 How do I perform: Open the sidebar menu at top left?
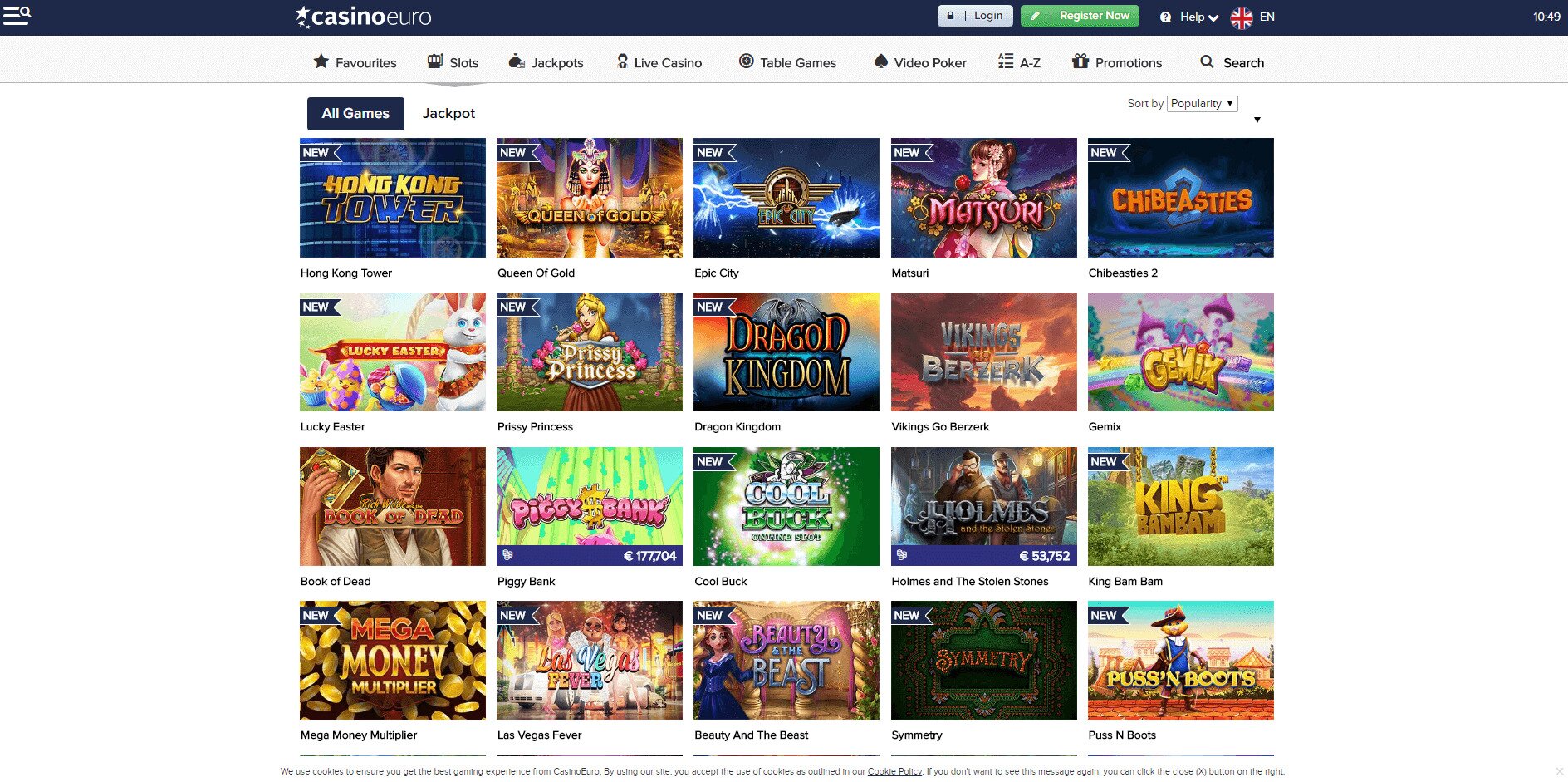16,15
